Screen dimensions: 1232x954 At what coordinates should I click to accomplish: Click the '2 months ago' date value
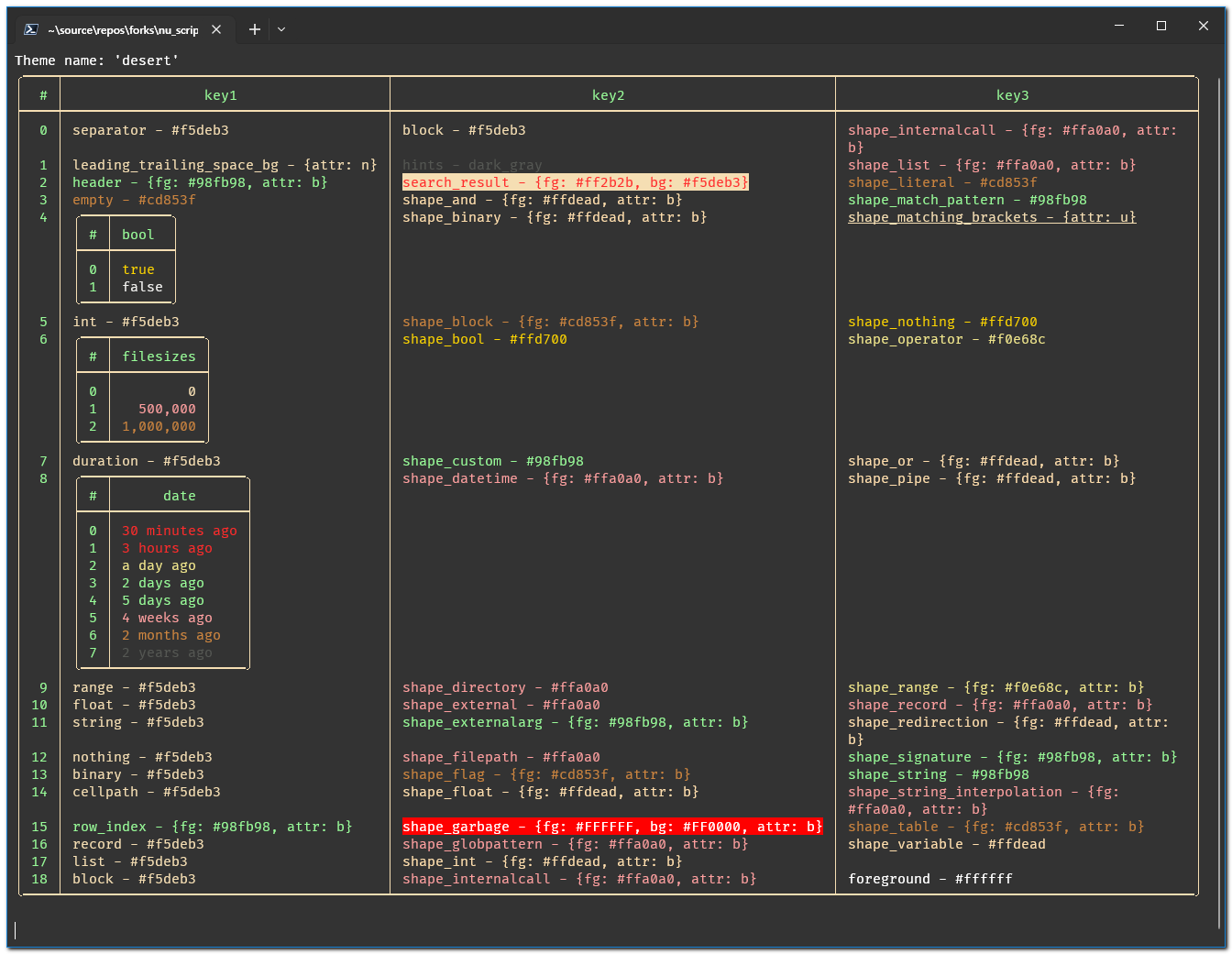point(171,635)
